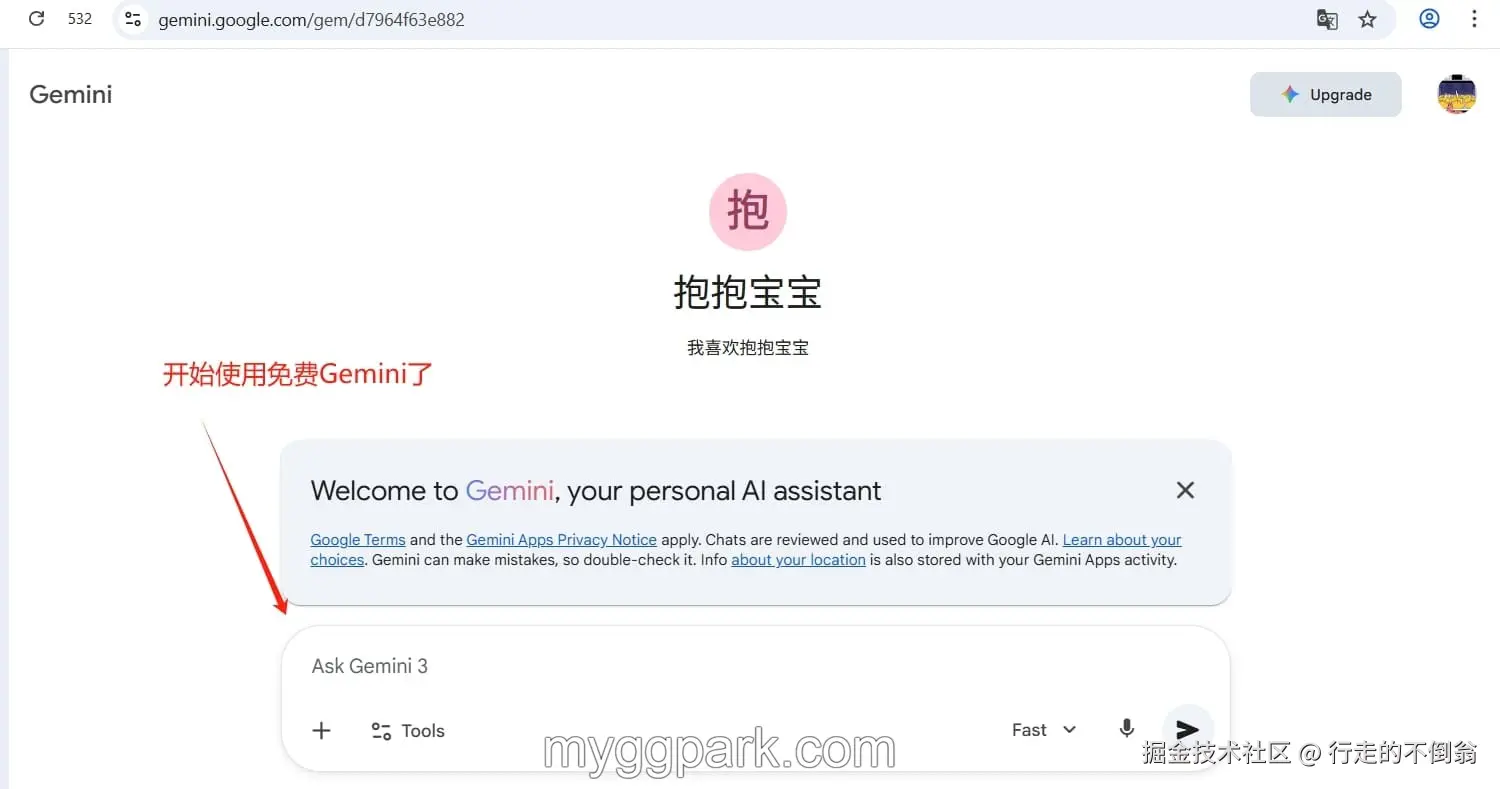Bookmark this page with the star icon

point(1367,19)
